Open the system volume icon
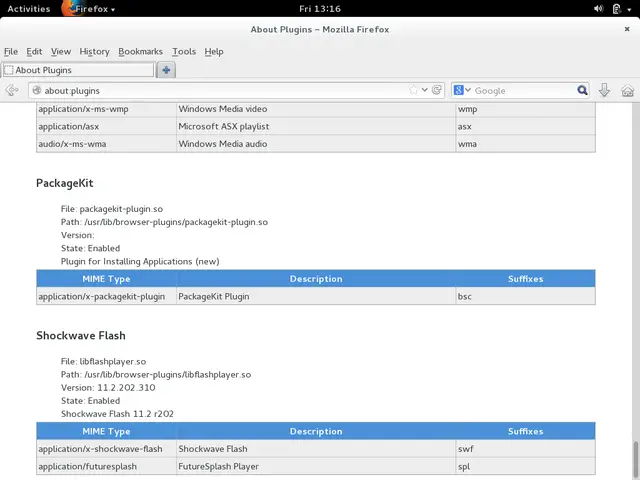The image size is (640, 480). 598,9
